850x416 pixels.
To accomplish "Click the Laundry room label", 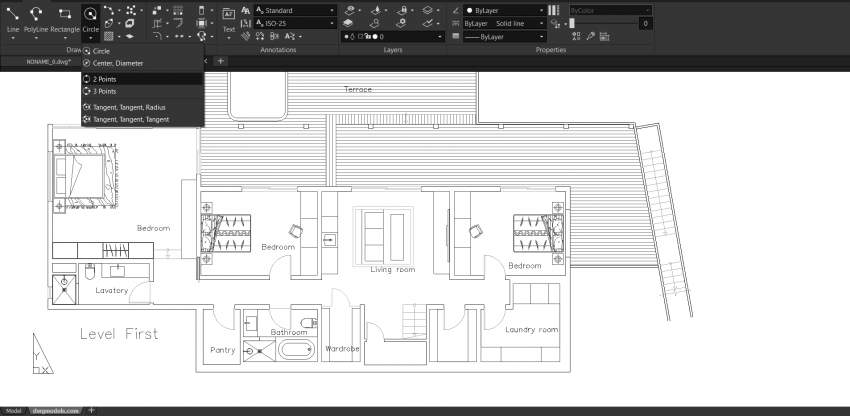I will pos(531,330).
